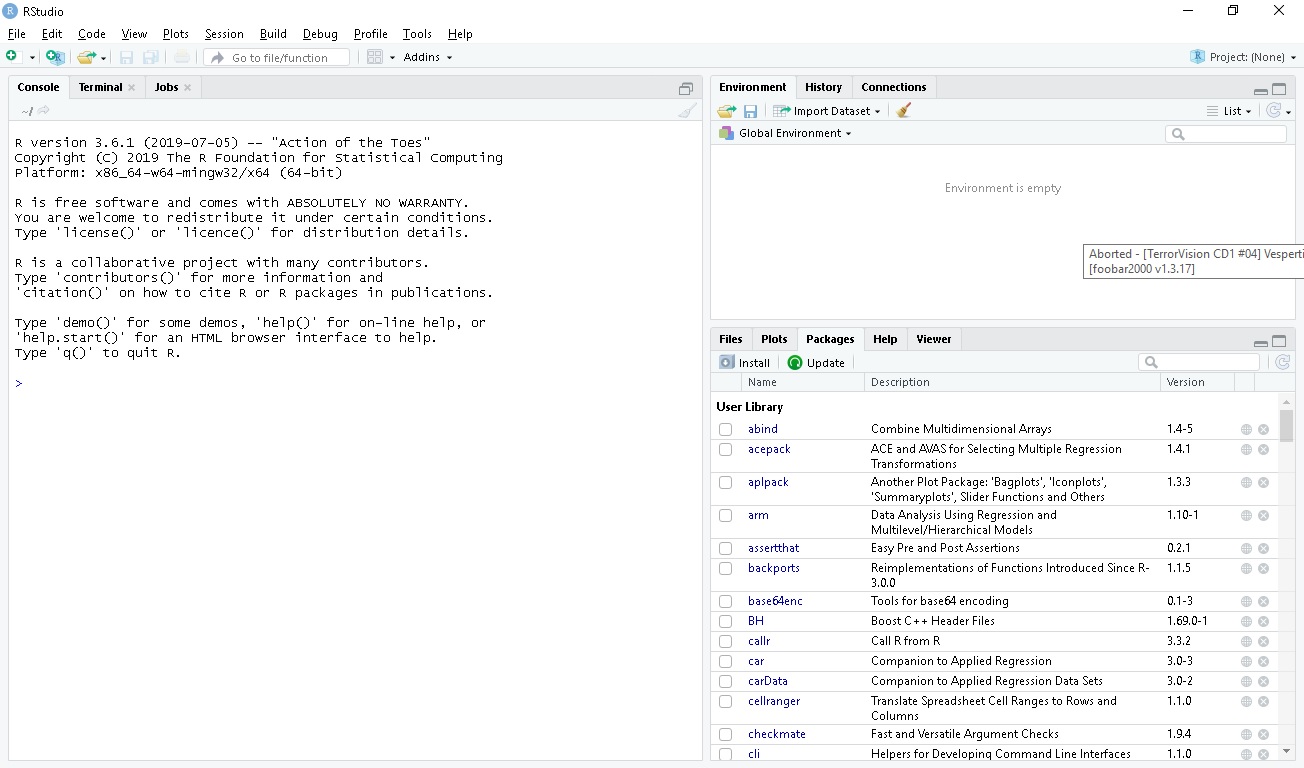Open the abind package website via globe icon

pos(1246,429)
